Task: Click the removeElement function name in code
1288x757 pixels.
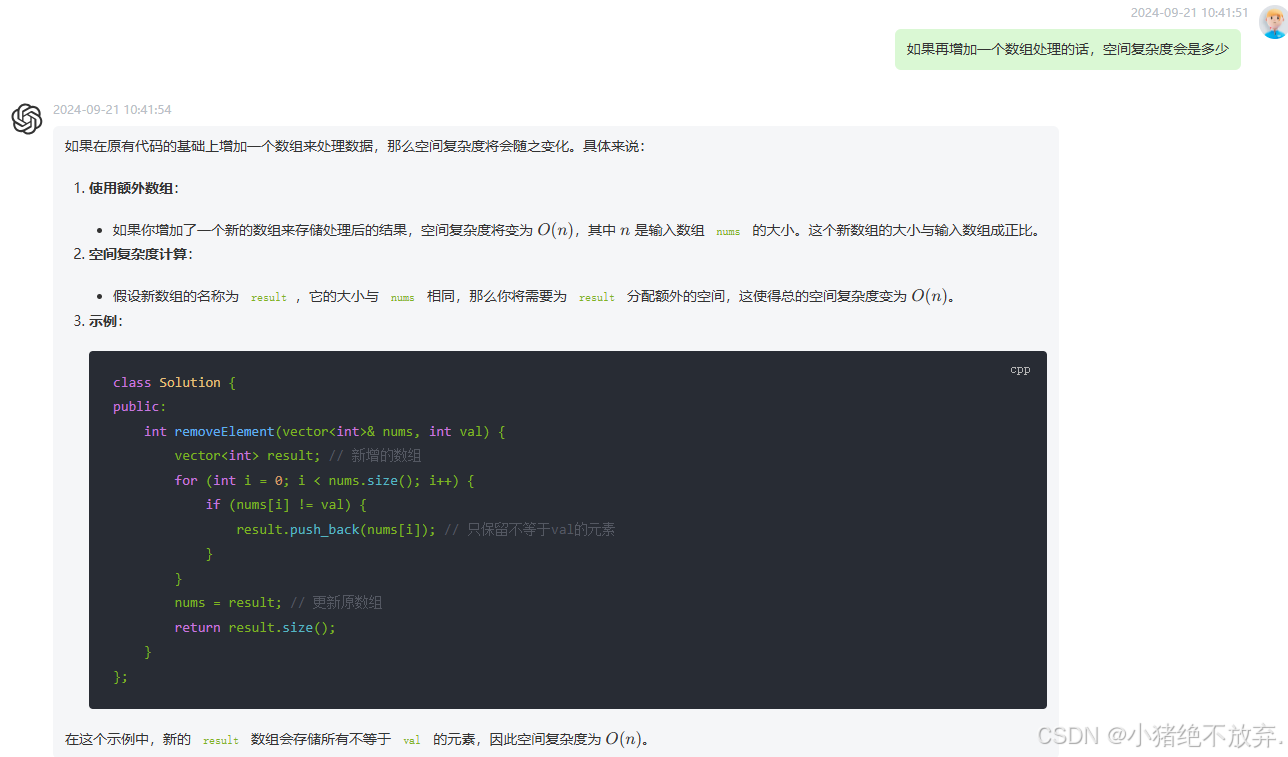Action: (223, 431)
